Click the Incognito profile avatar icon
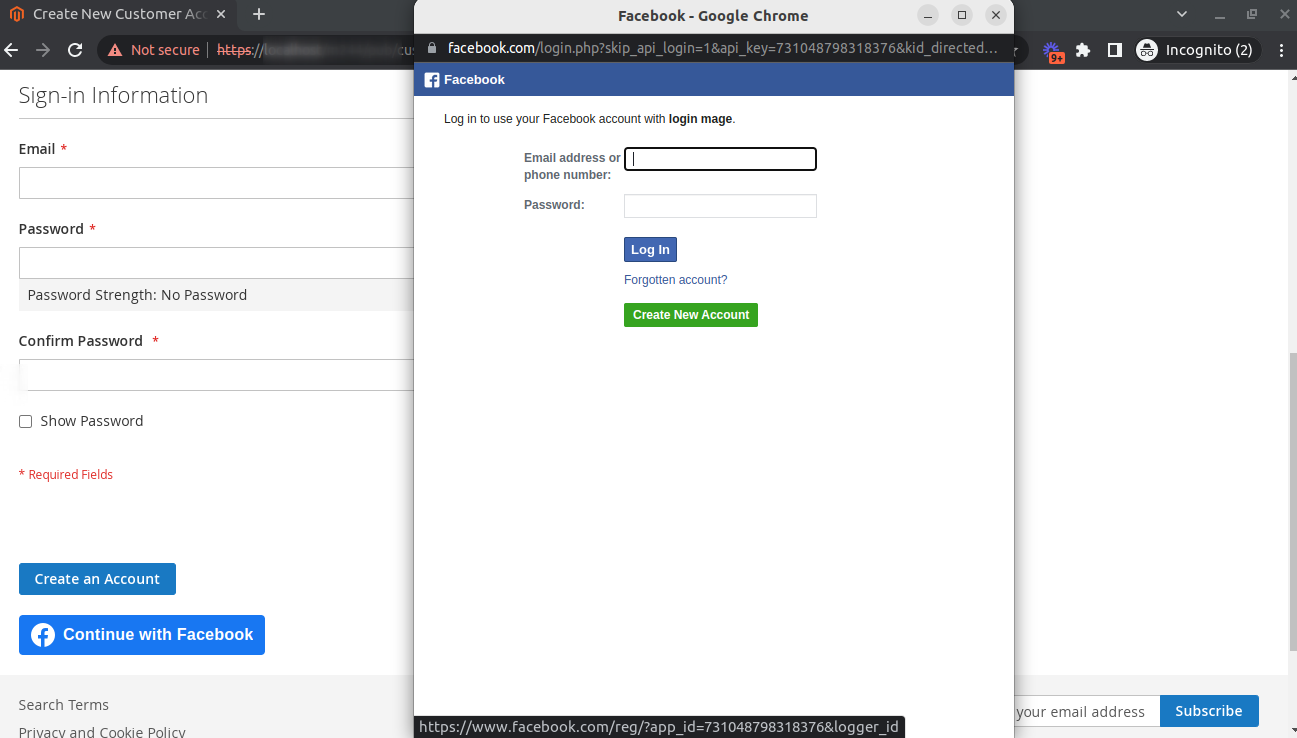Viewport: 1297px width, 738px height. tap(1146, 49)
